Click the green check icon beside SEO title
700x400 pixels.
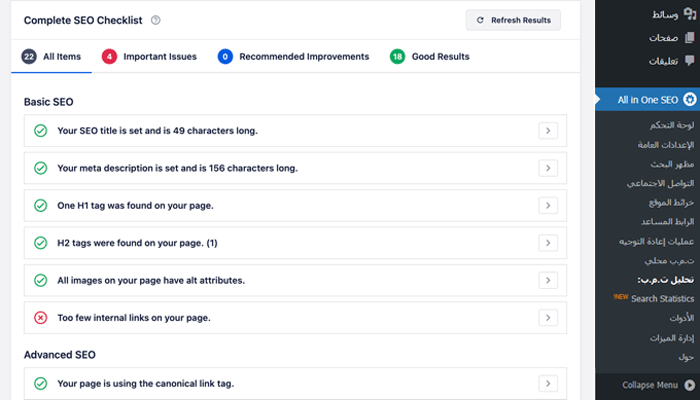click(41, 130)
